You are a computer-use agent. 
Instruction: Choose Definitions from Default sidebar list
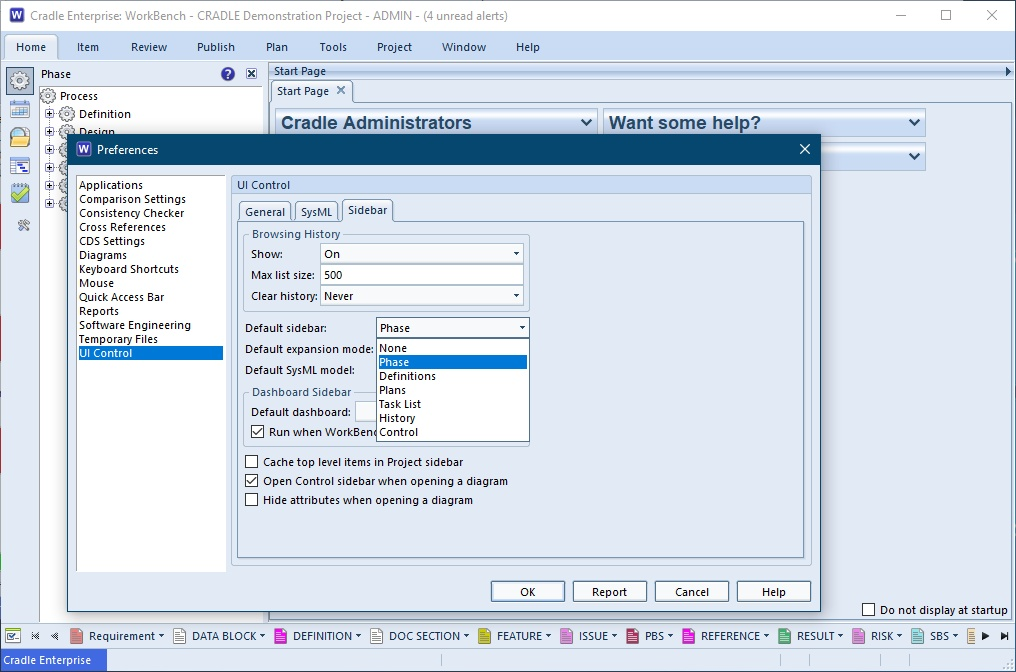coord(452,376)
